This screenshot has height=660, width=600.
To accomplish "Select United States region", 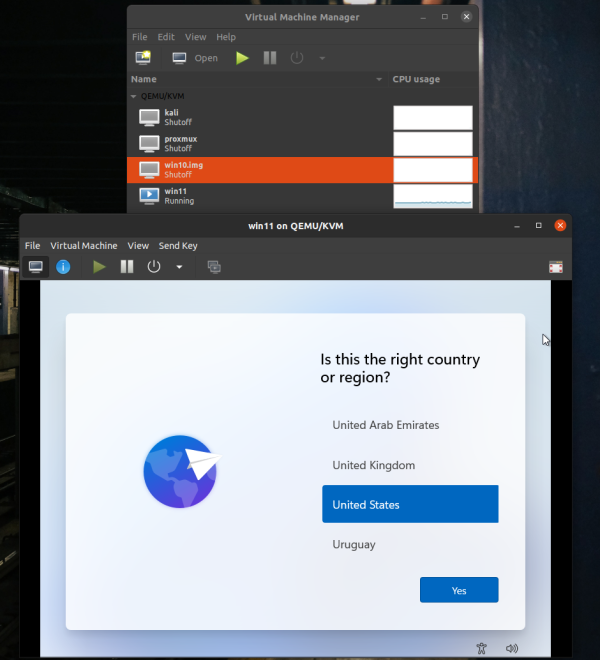I will coord(410,504).
